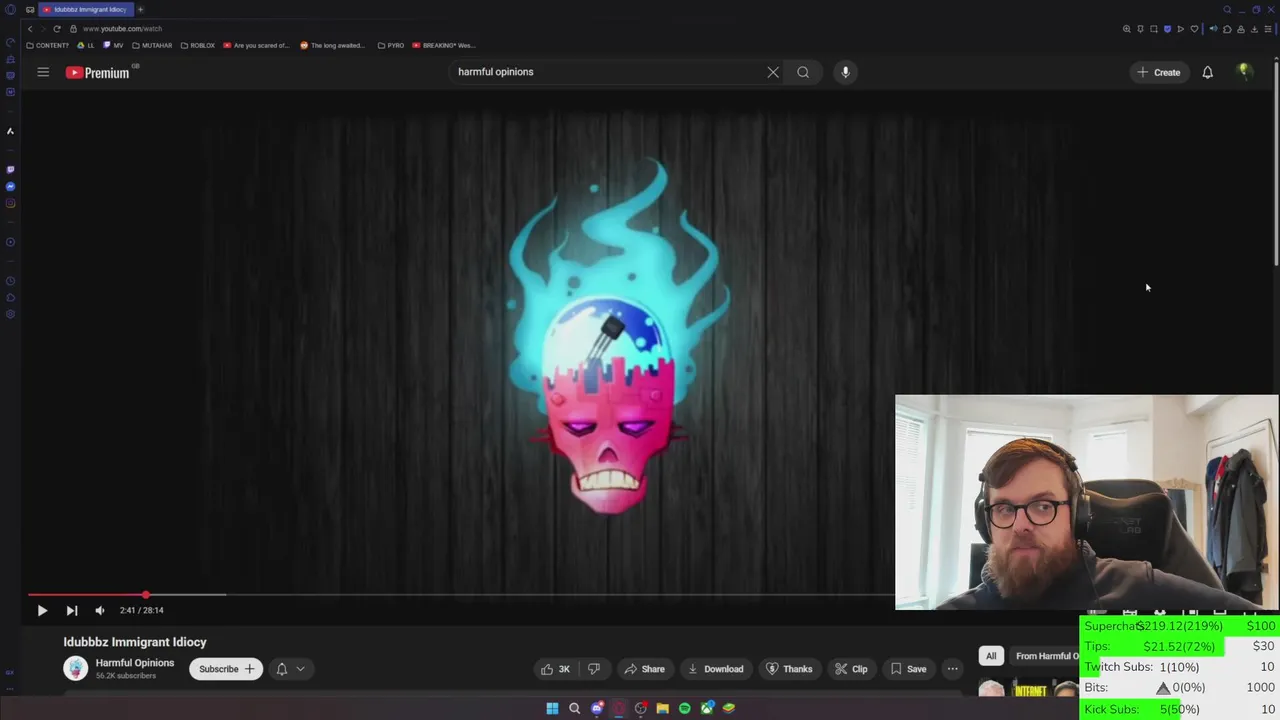The image size is (1280, 720).
Task: Open Spotify from the taskbar
Action: coord(684,708)
